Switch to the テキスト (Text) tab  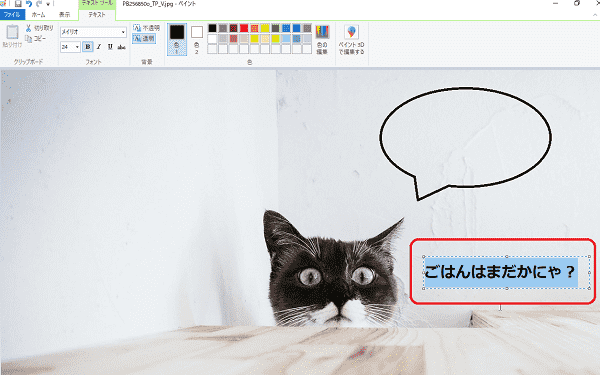[x=97, y=15]
